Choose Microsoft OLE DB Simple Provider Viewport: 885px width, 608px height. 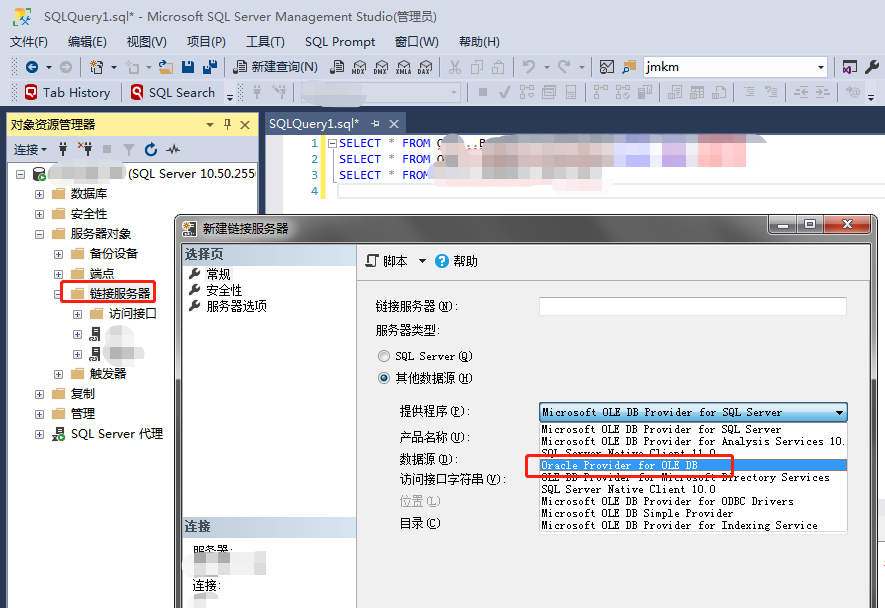[693, 513]
